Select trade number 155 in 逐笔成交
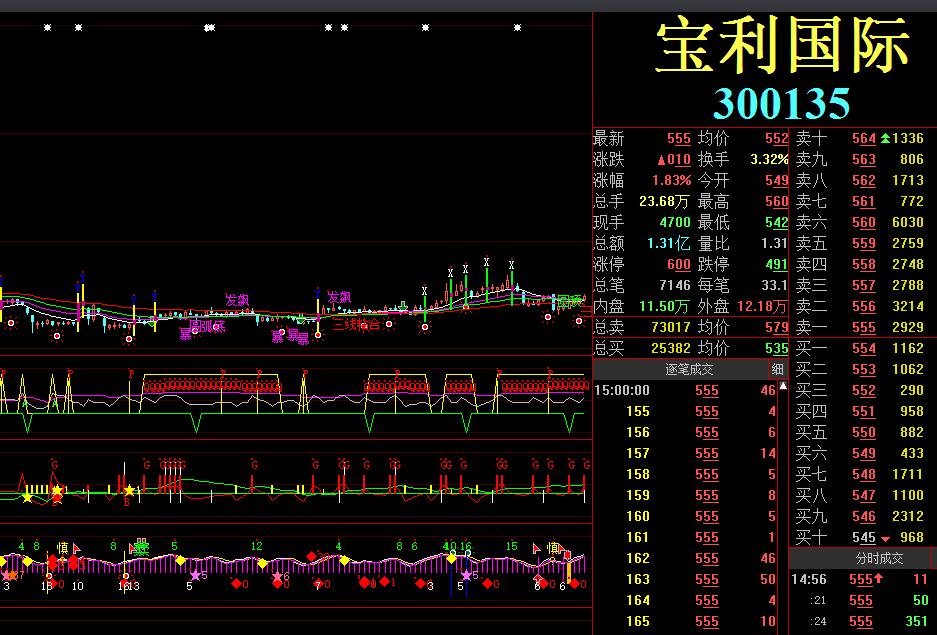937x635 pixels. pyautogui.click(x=638, y=412)
